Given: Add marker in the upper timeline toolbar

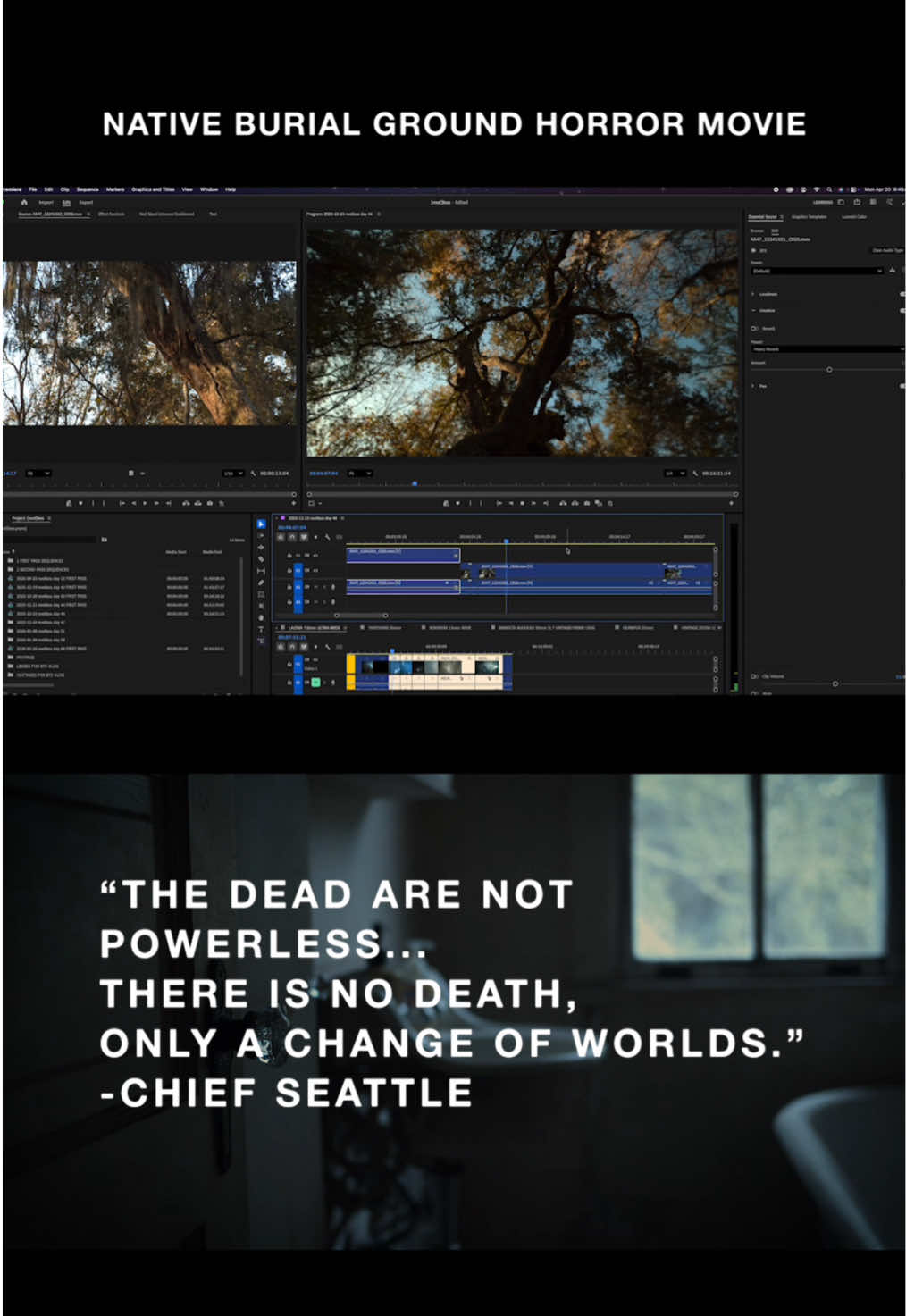Looking at the screenshot, I should click(315, 536).
